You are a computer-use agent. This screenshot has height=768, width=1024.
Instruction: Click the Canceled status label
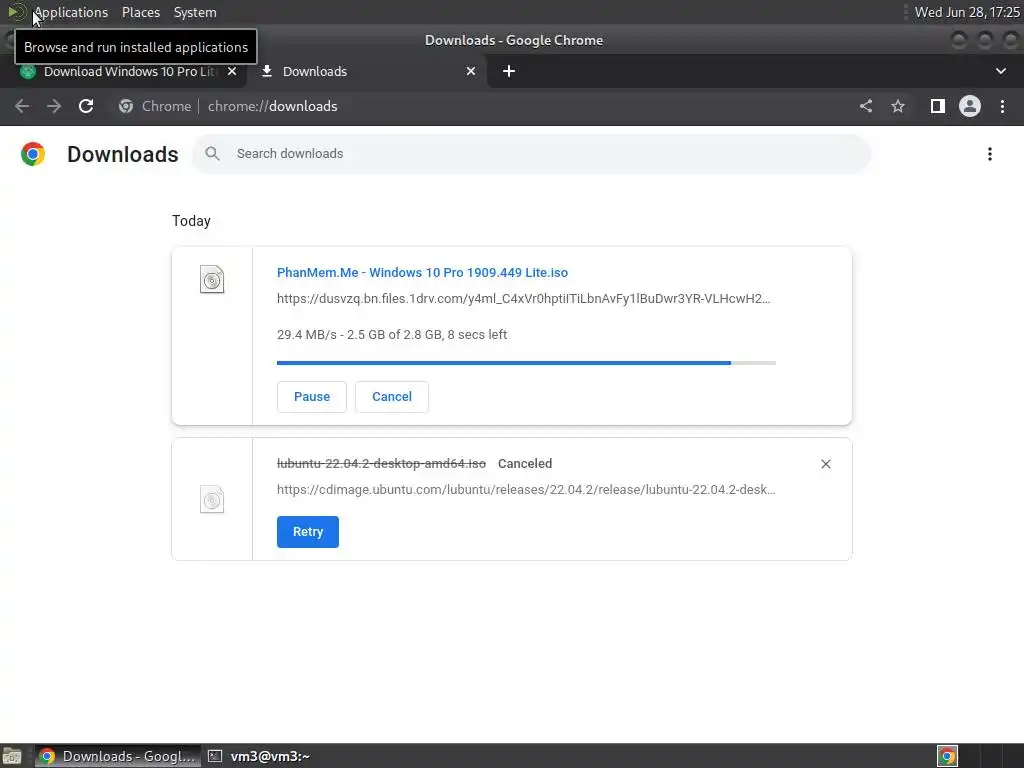pyautogui.click(x=525, y=464)
